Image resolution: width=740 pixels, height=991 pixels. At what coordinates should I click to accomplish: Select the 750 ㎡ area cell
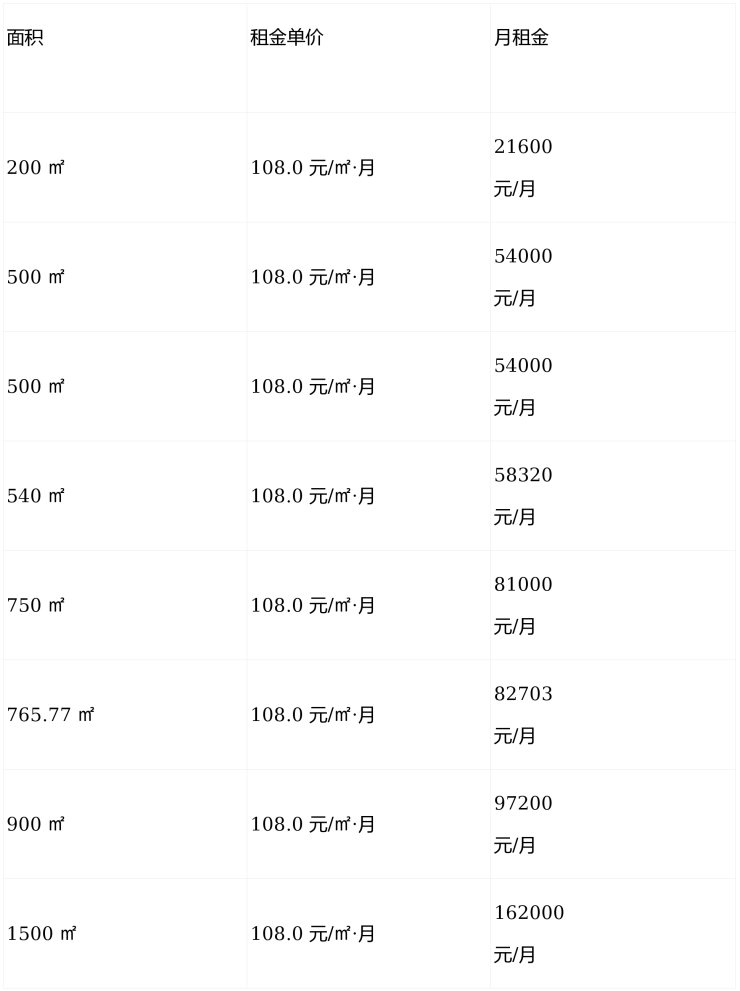[x=36, y=606]
